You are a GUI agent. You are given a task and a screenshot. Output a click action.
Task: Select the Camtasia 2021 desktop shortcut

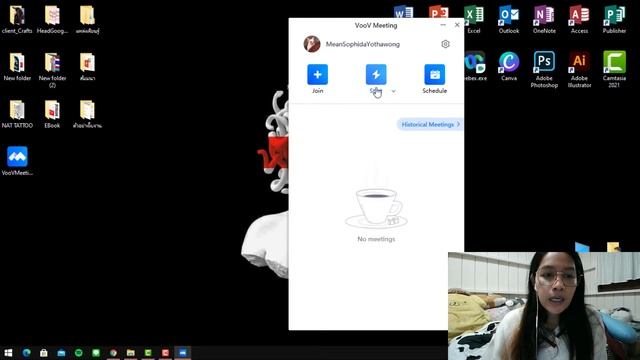(614, 69)
